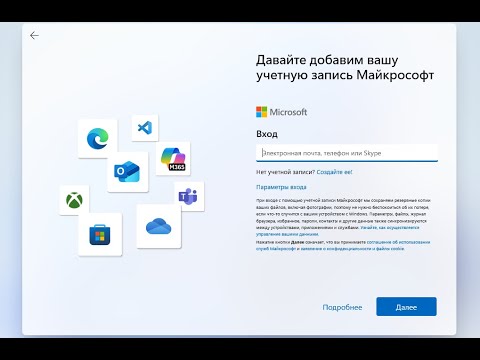The height and width of the screenshot is (360, 480).
Task: Open the Microsoft services agreement link
Action: [x=343, y=245]
